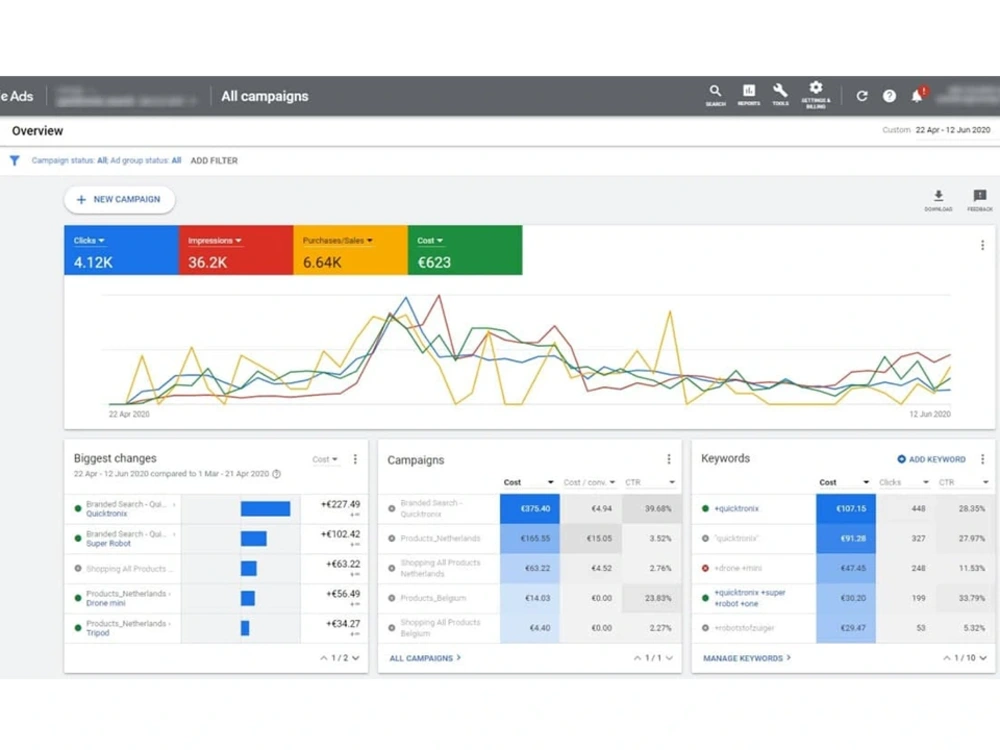
Task: Click Ad group status: All filter
Action: click(x=145, y=161)
